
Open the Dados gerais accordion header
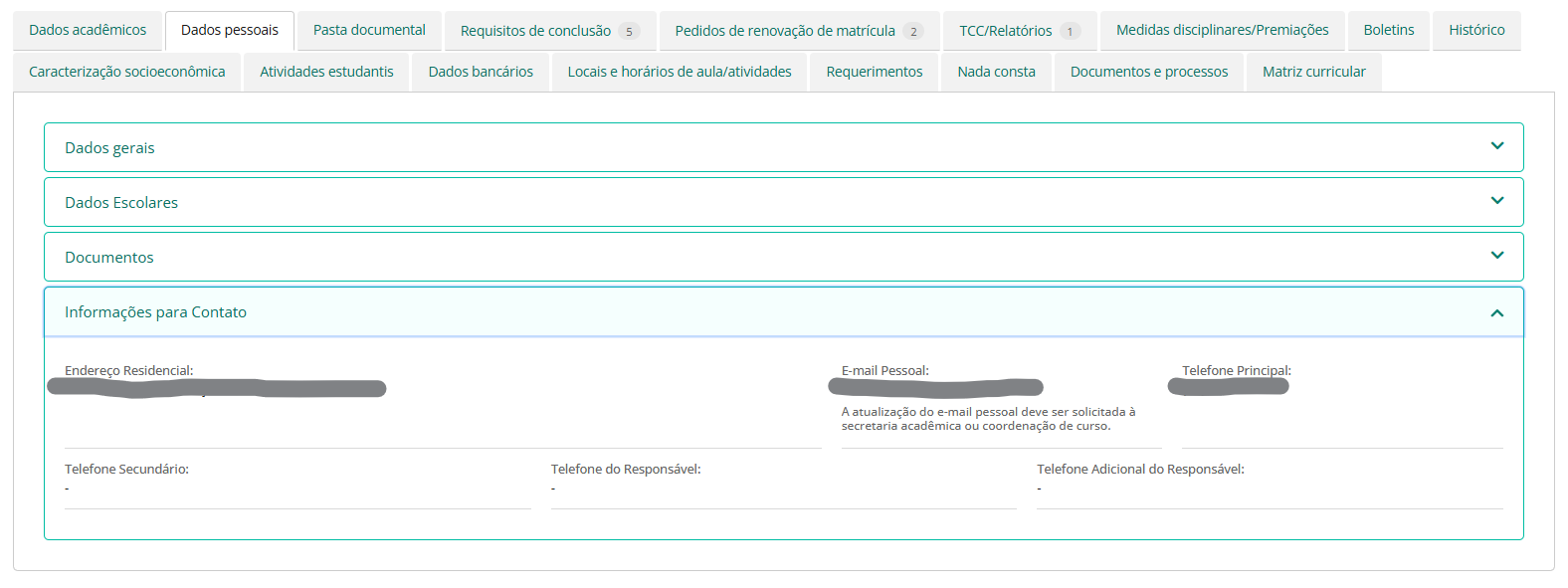click(x=109, y=147)
